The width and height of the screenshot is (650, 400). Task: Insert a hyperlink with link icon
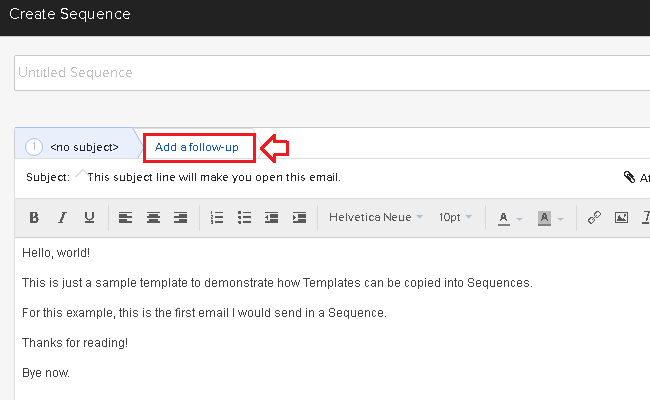594,217
